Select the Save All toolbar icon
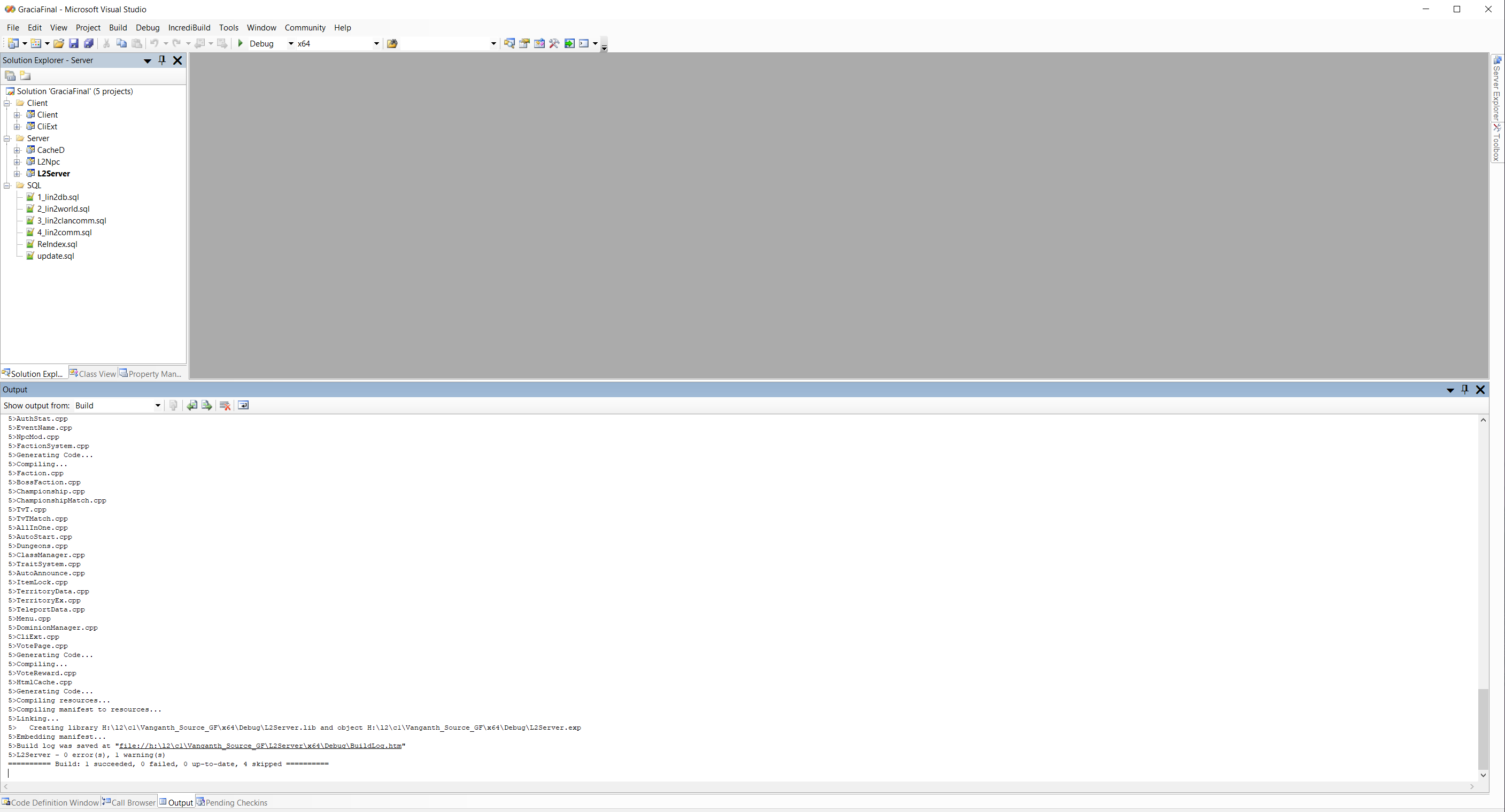Image resolution: width=1505 pixels, height=812 pixels. coord(89,43)
